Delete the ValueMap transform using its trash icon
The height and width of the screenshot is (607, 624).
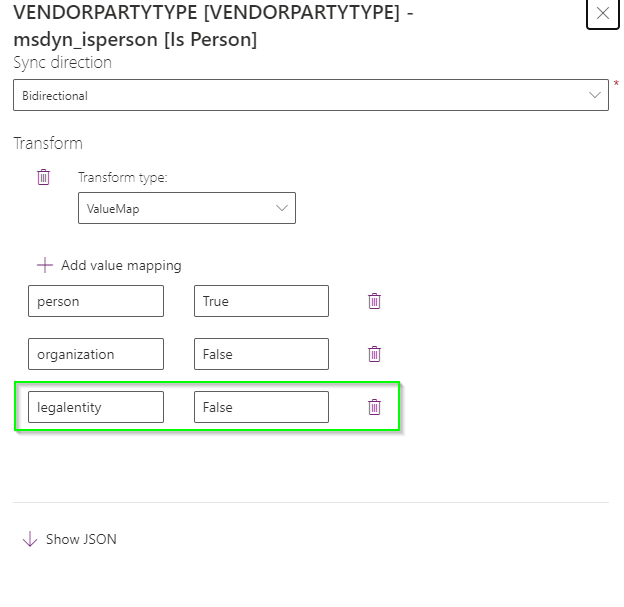43,177
